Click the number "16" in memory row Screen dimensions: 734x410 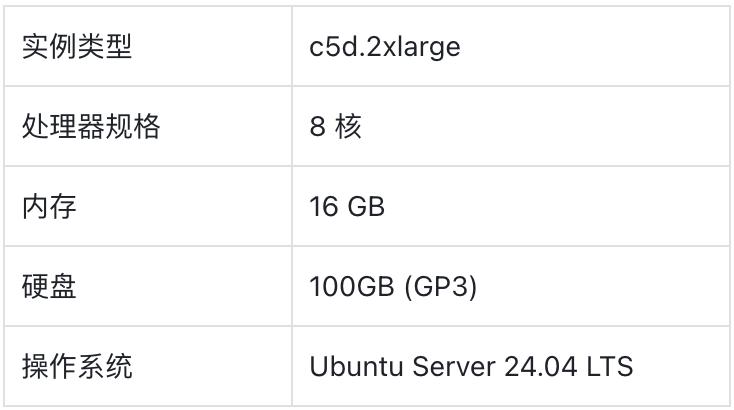(323, 207)
